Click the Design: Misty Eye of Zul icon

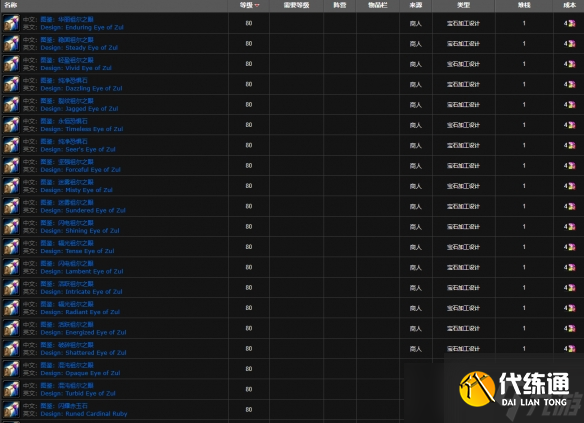(11, 186)
